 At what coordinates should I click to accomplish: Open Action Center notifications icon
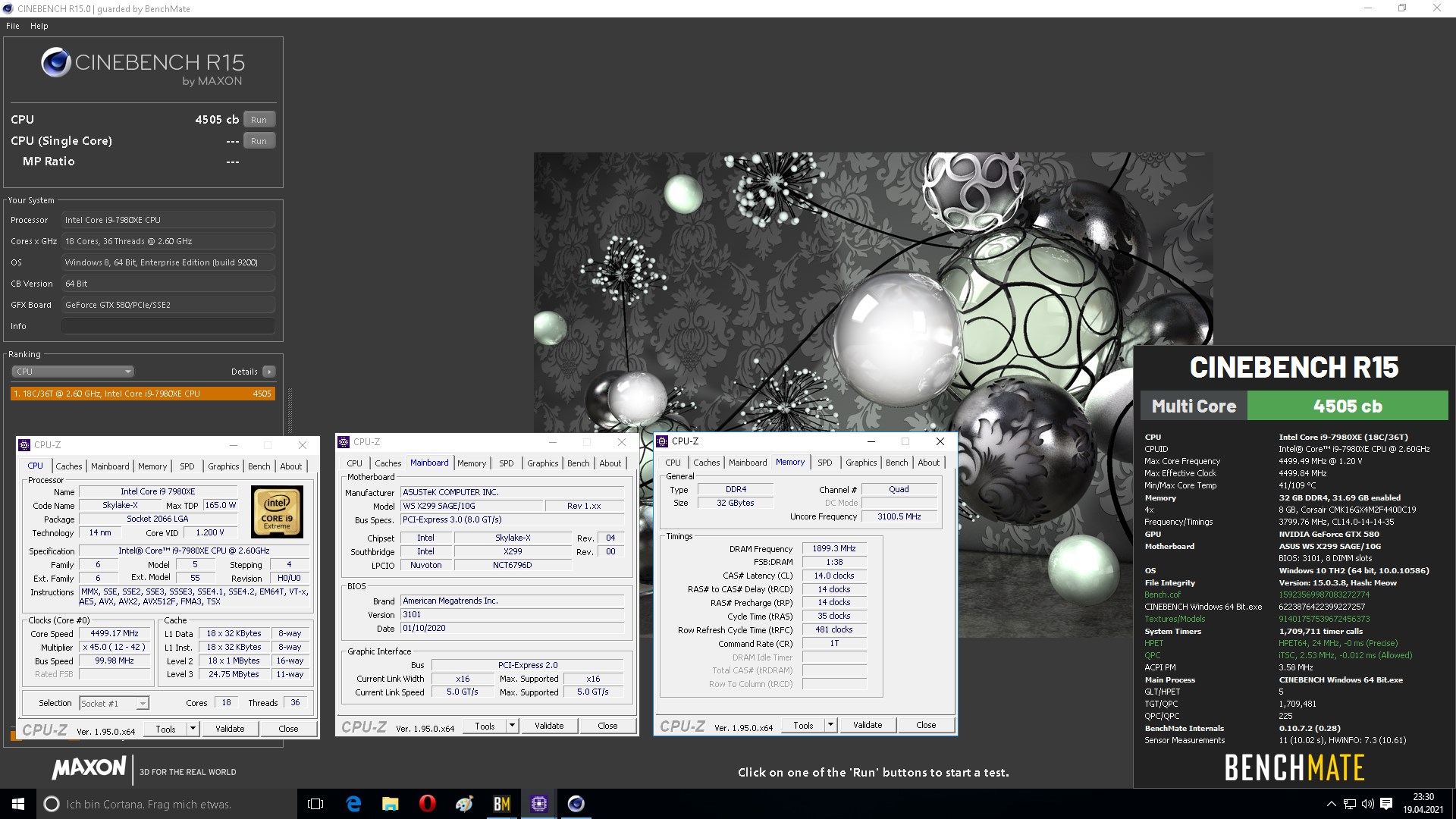(x=1386, y=804)
